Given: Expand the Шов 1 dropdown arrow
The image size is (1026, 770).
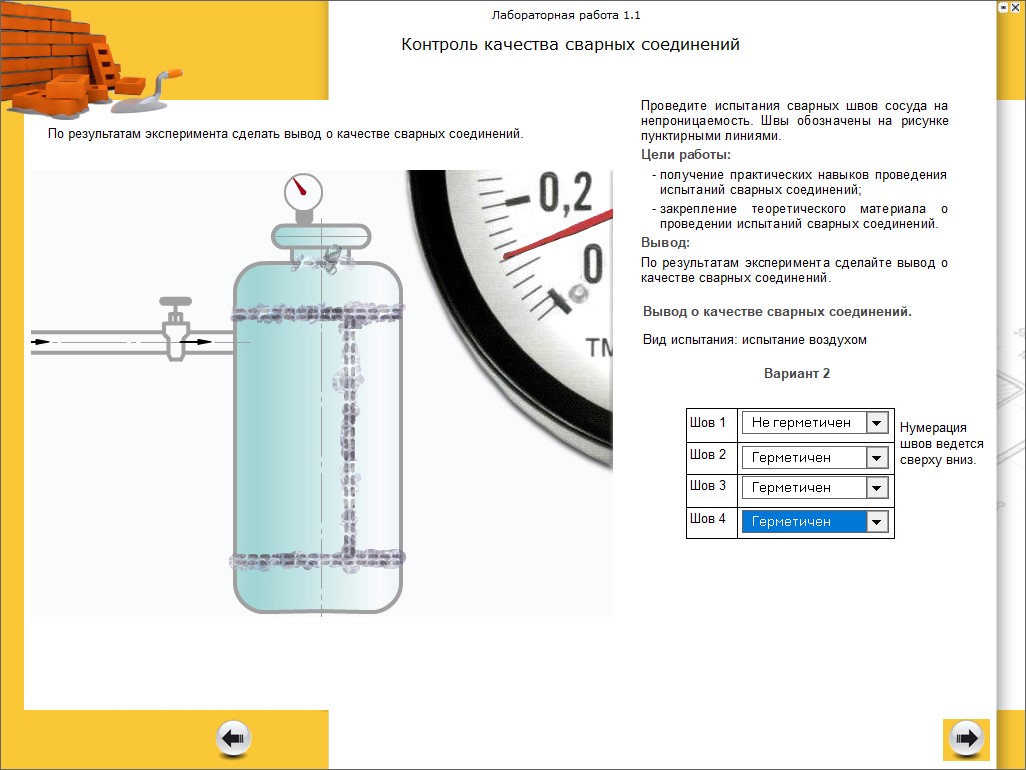Looking at the screenshot, I should click(877, 423).
